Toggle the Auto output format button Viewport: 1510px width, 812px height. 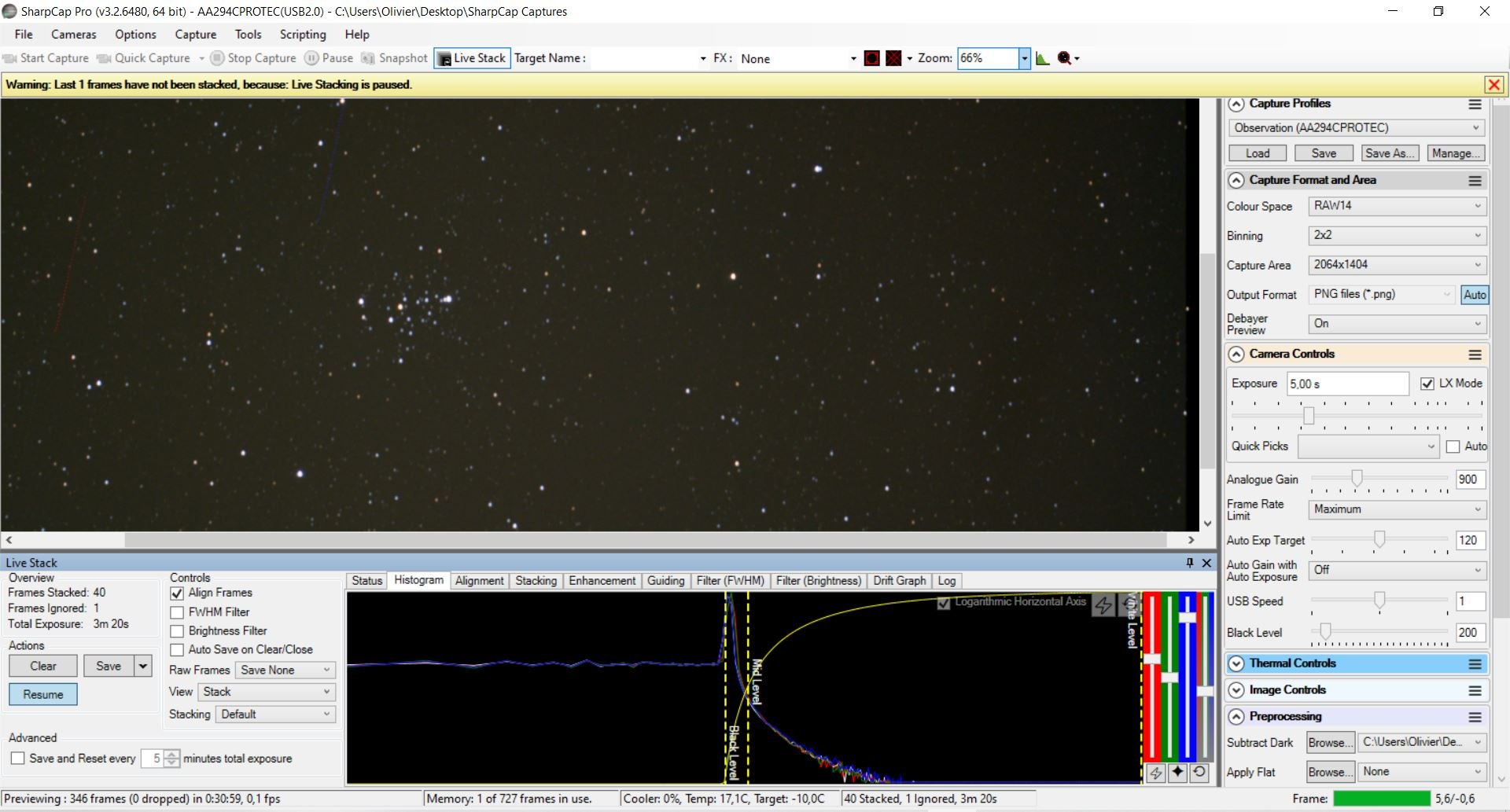[1475, 295]
